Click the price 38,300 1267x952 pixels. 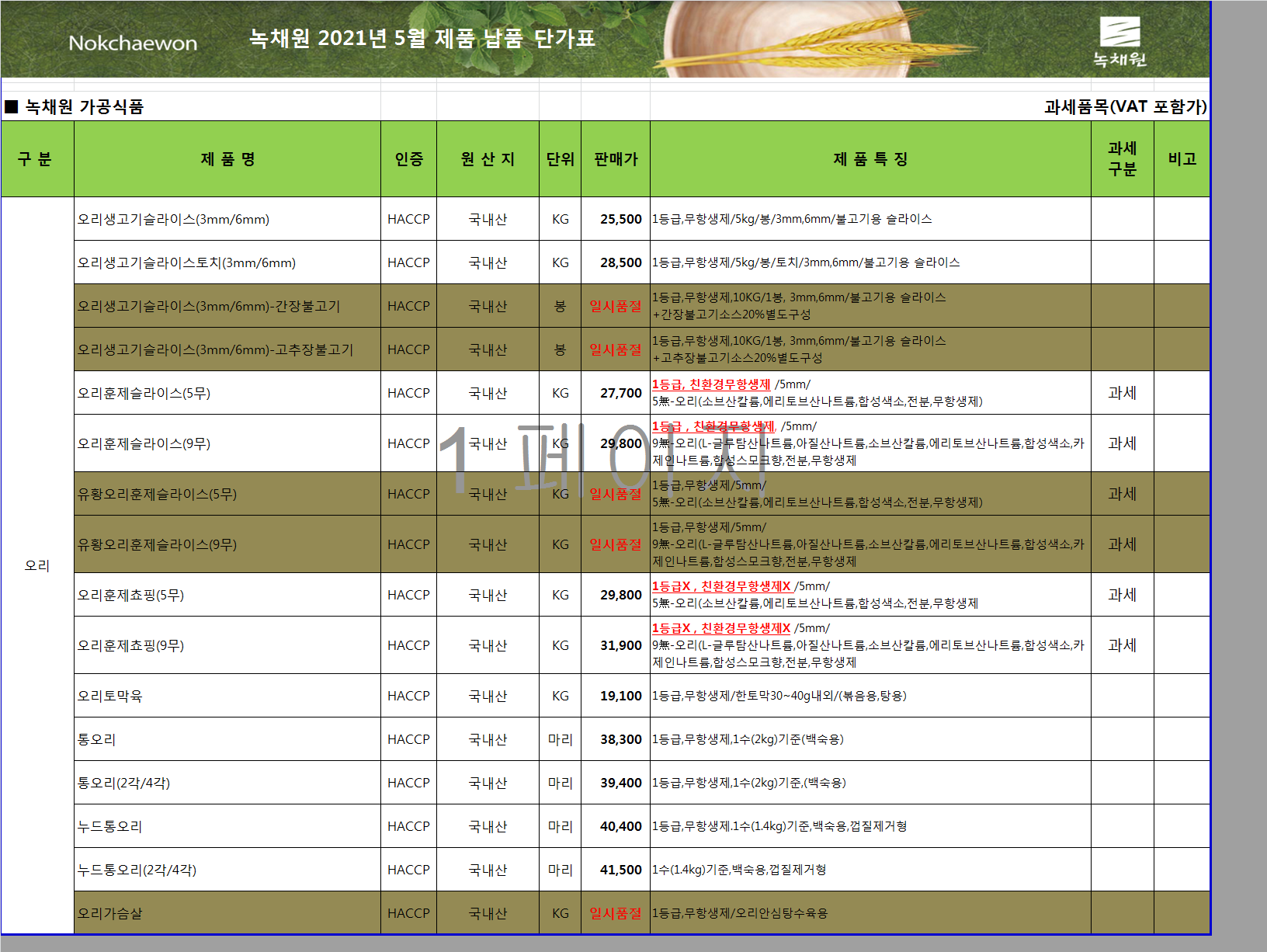(621, 739)
